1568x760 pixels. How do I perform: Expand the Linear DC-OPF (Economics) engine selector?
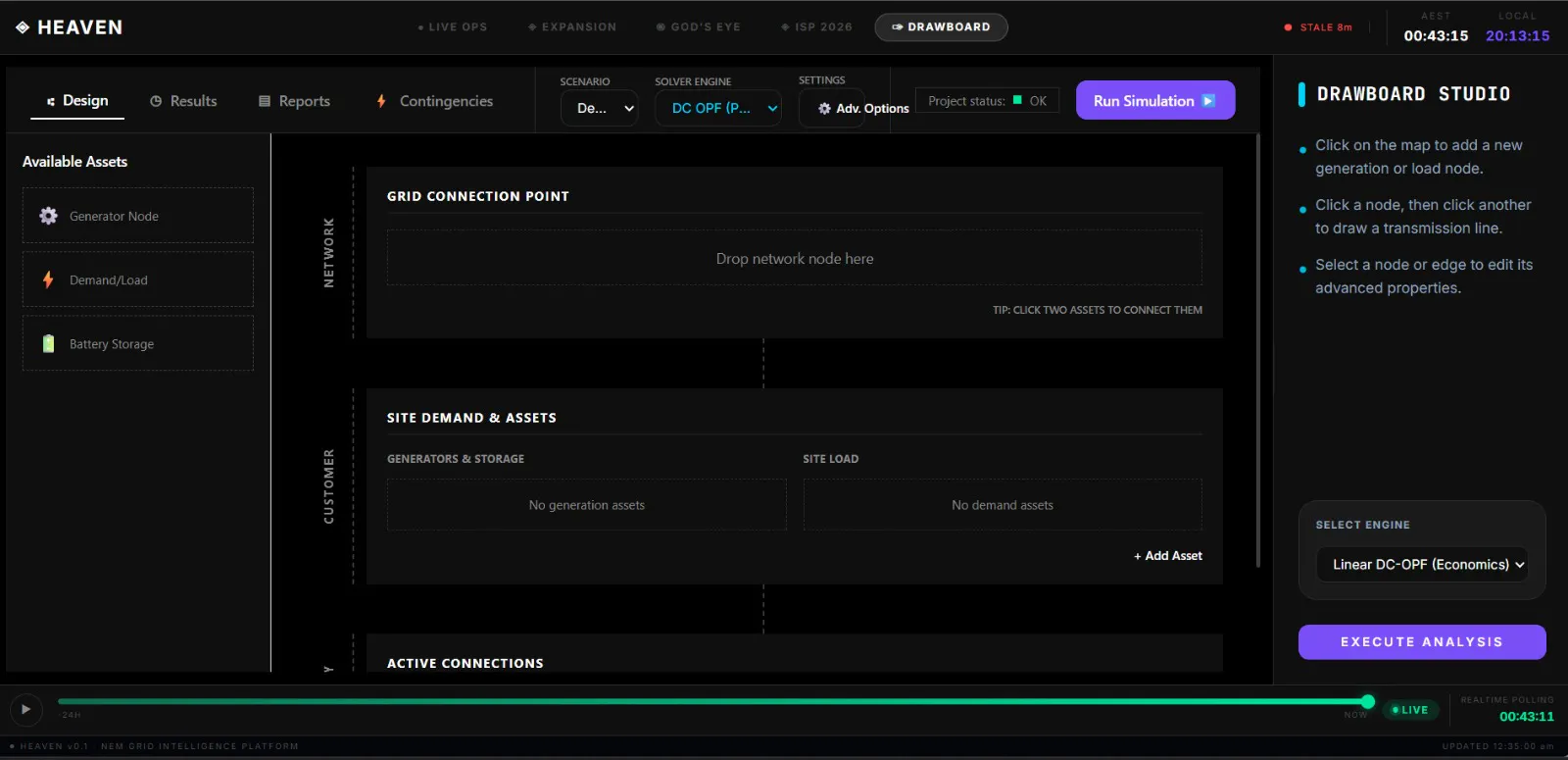(1422, 564)
